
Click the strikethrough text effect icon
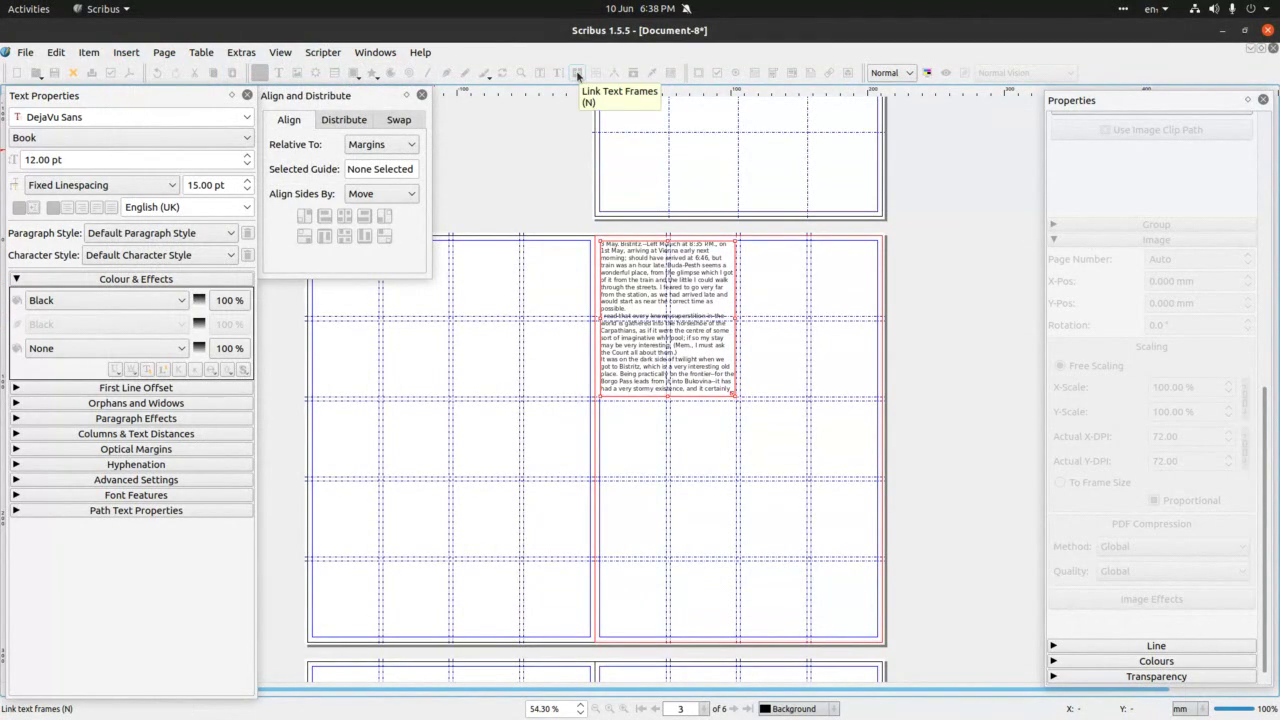pos(211,369)
